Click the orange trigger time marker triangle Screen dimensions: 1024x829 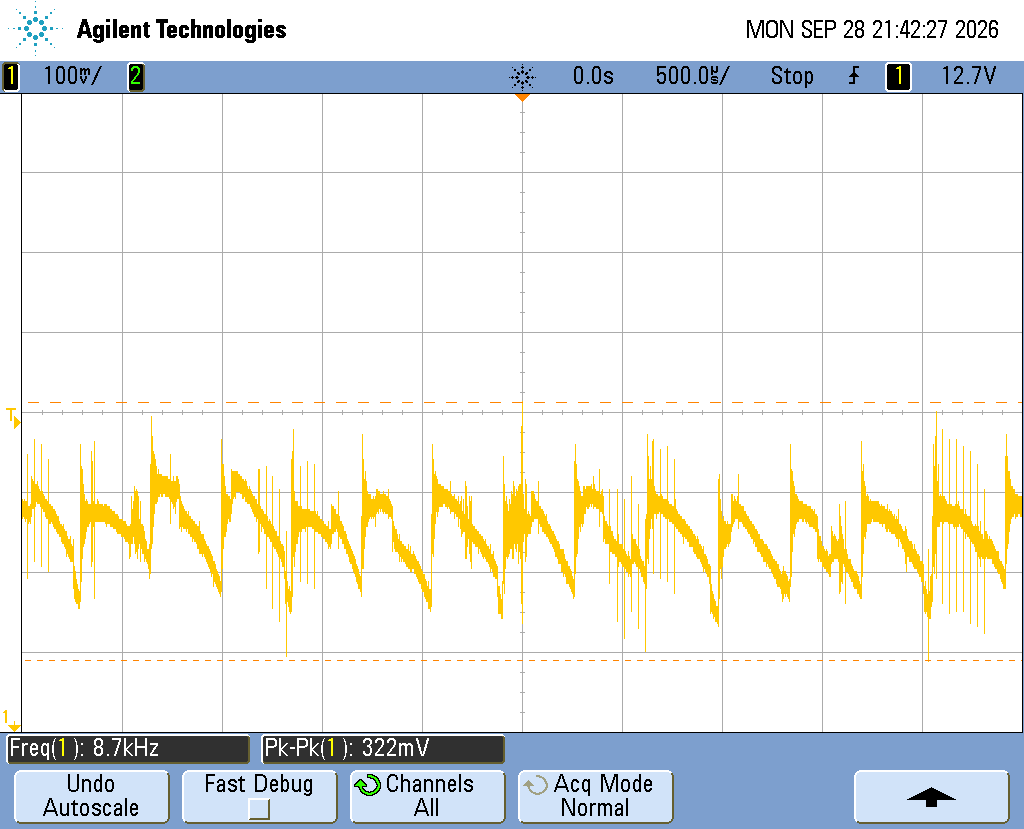click(x=522, y=97)
